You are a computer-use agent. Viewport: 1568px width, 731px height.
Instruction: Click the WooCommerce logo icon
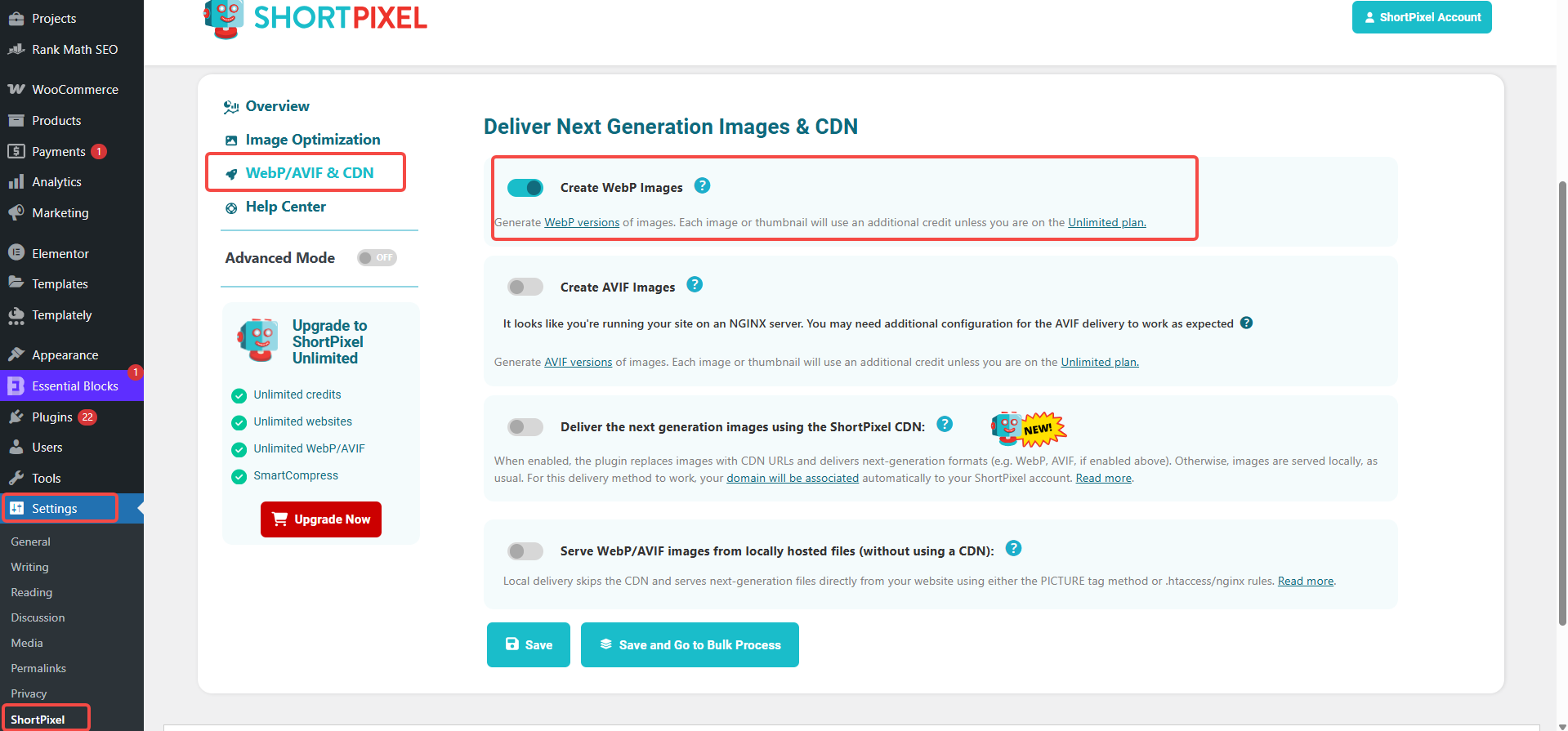[16, 89]
